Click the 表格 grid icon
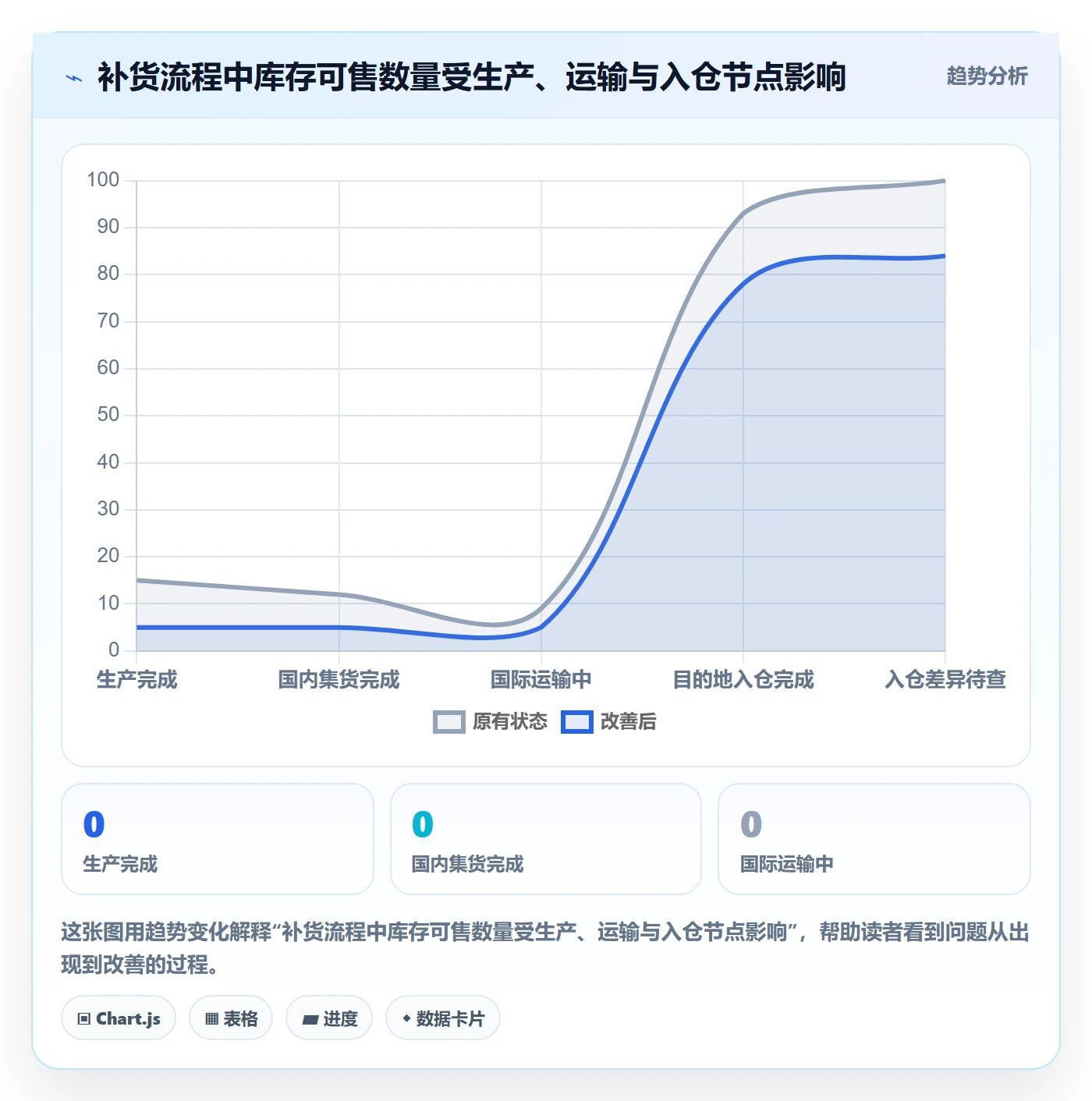The image size is (1092, 1101). point(211,1018)
